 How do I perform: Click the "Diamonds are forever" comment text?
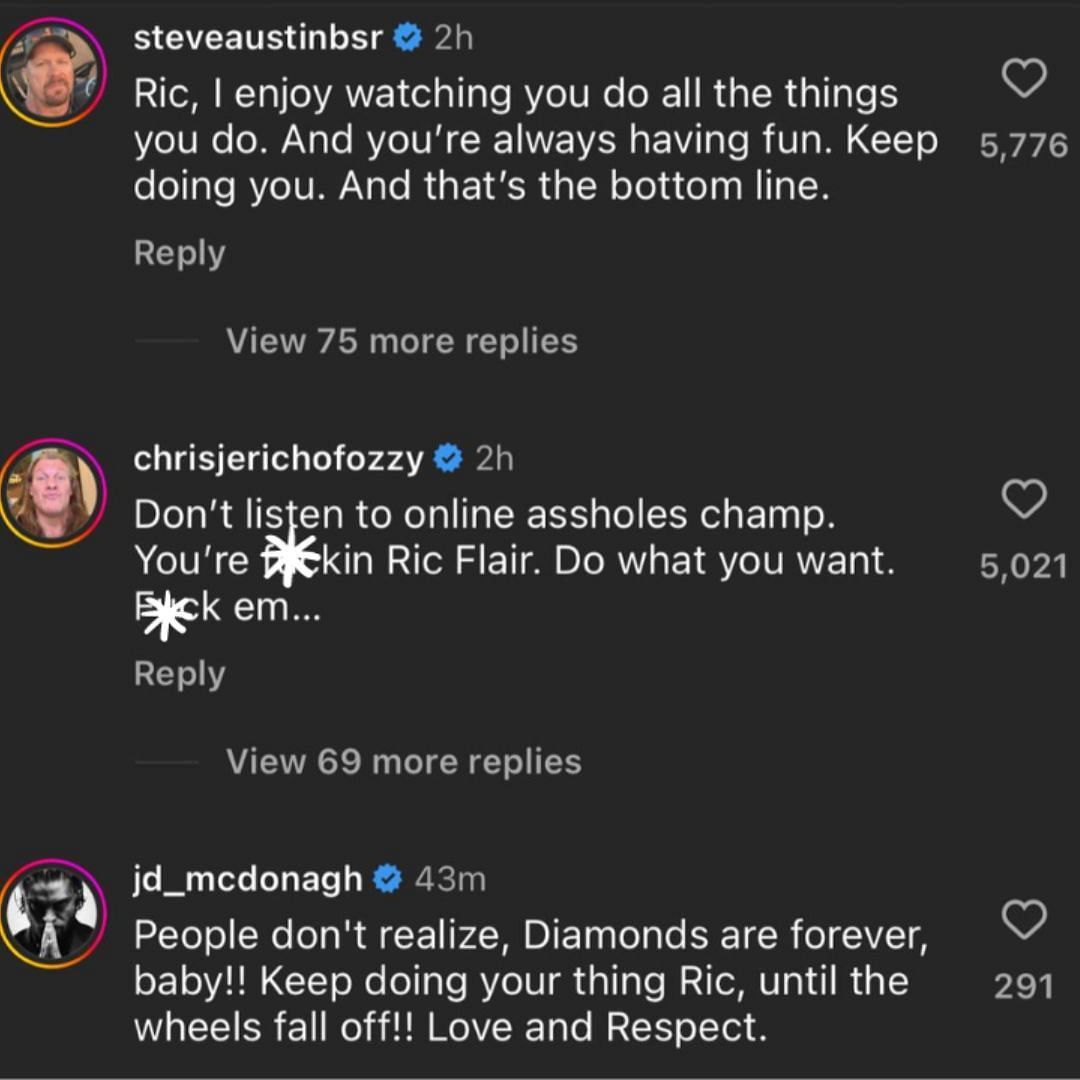(530, 981)
